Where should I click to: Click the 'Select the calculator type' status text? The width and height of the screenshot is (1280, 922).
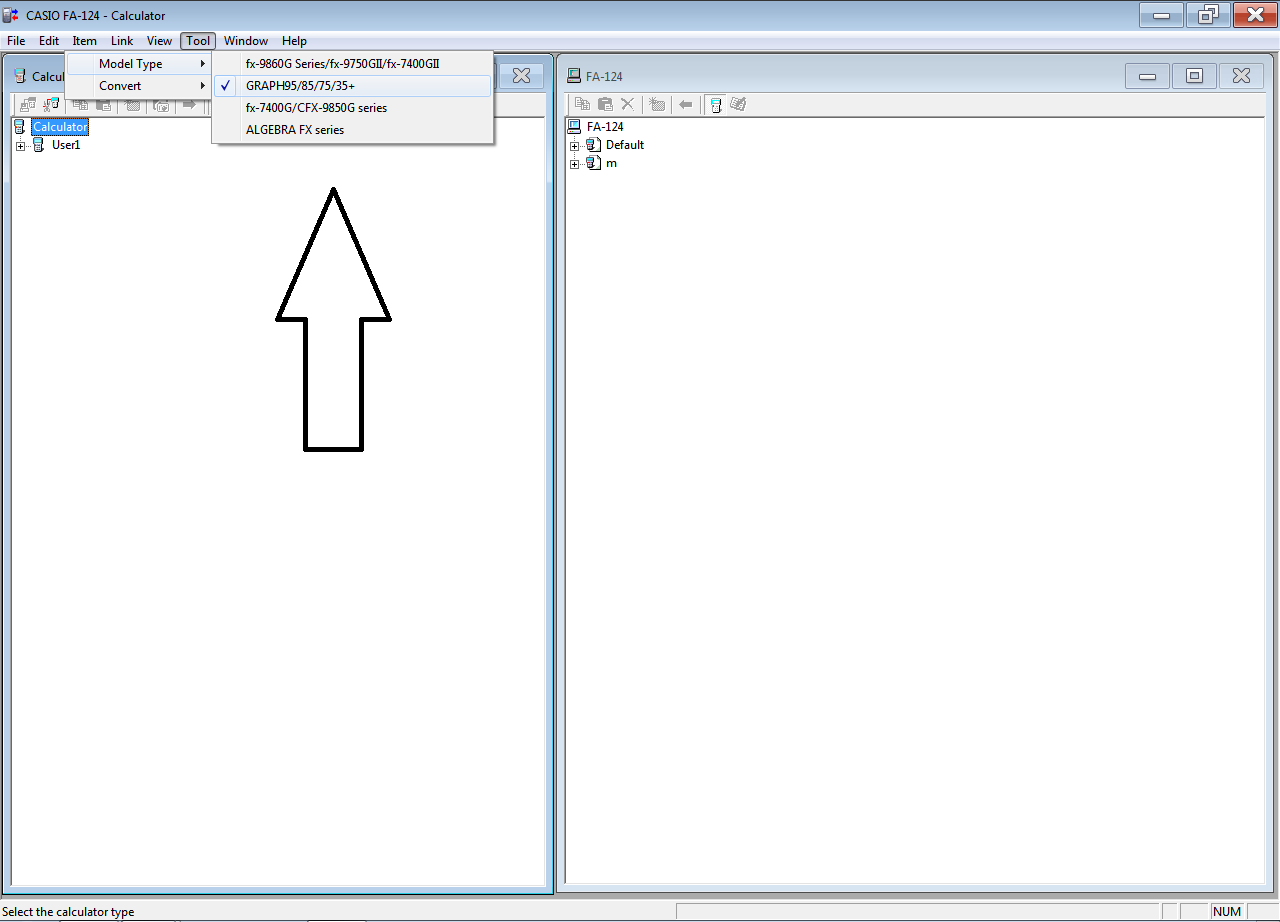tap(69, 912)
